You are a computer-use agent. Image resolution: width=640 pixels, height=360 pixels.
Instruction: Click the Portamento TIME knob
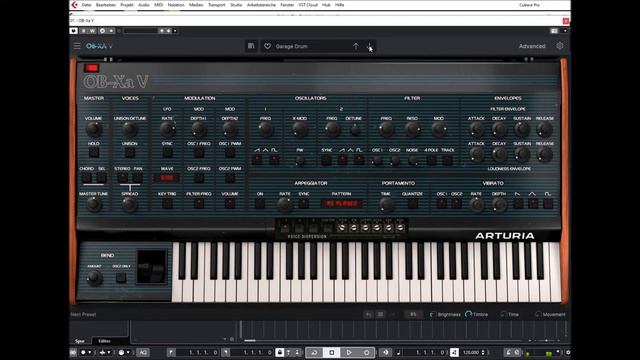386,204
